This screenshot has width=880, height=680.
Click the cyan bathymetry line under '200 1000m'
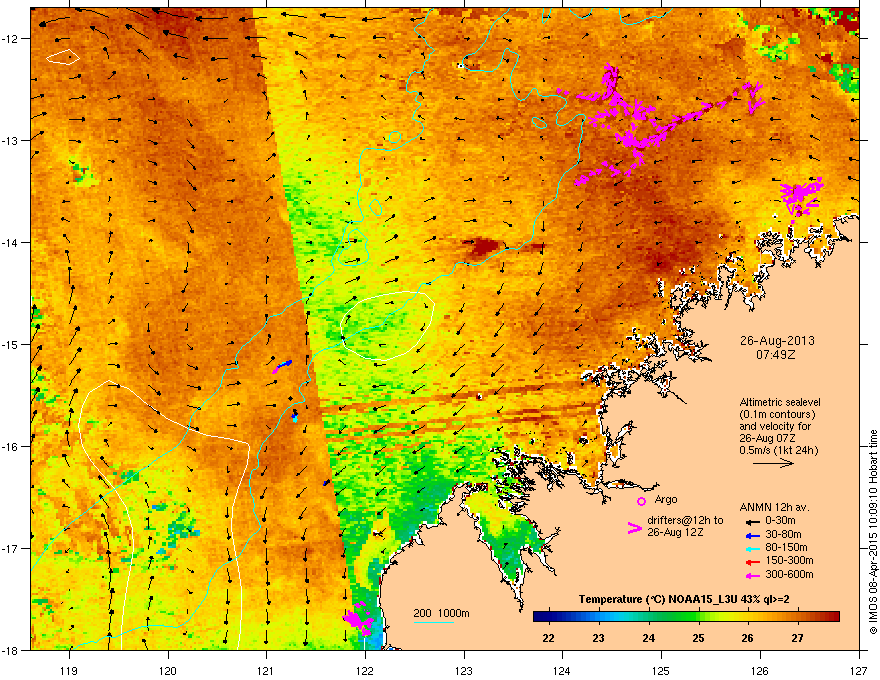pyautogui.click(x=433, y=622)
